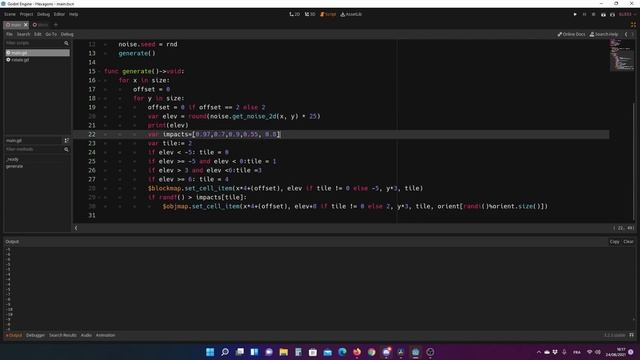Go to next edited document arrow
The height and width of the screenshot is (360, 640).
click(633, 34)
